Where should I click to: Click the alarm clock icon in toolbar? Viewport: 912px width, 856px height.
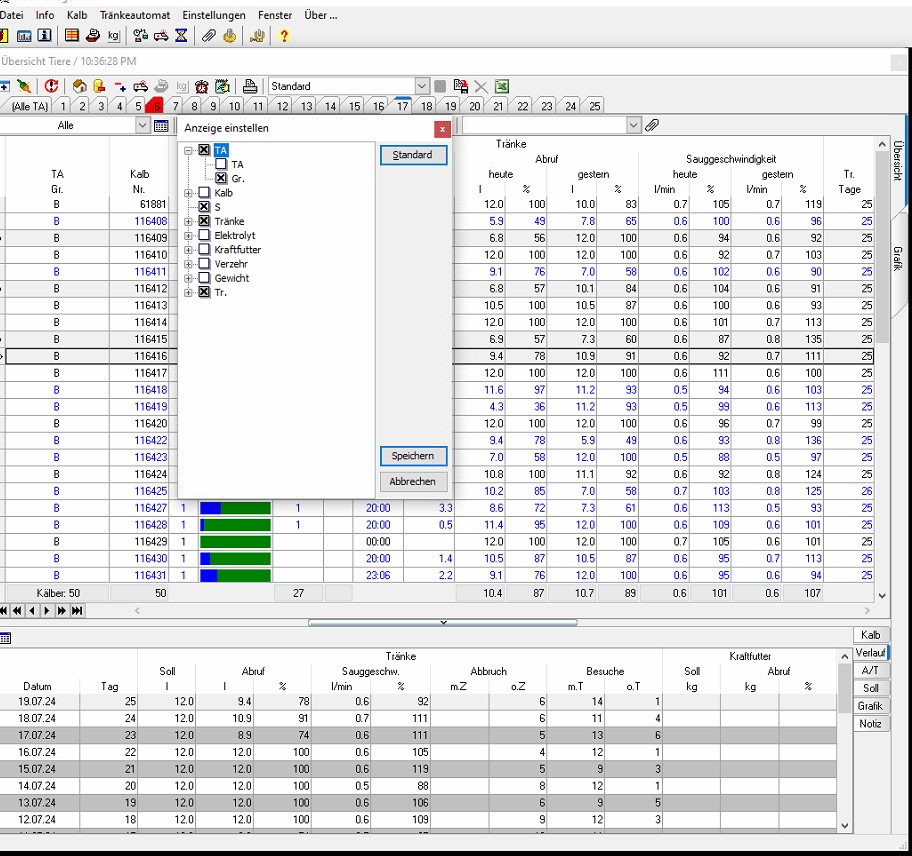pos(202,87)
